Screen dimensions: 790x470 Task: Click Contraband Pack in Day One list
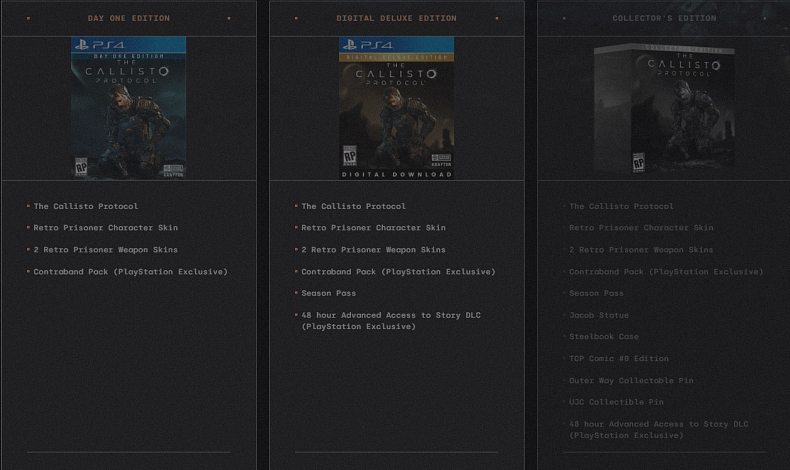(130, 271)
